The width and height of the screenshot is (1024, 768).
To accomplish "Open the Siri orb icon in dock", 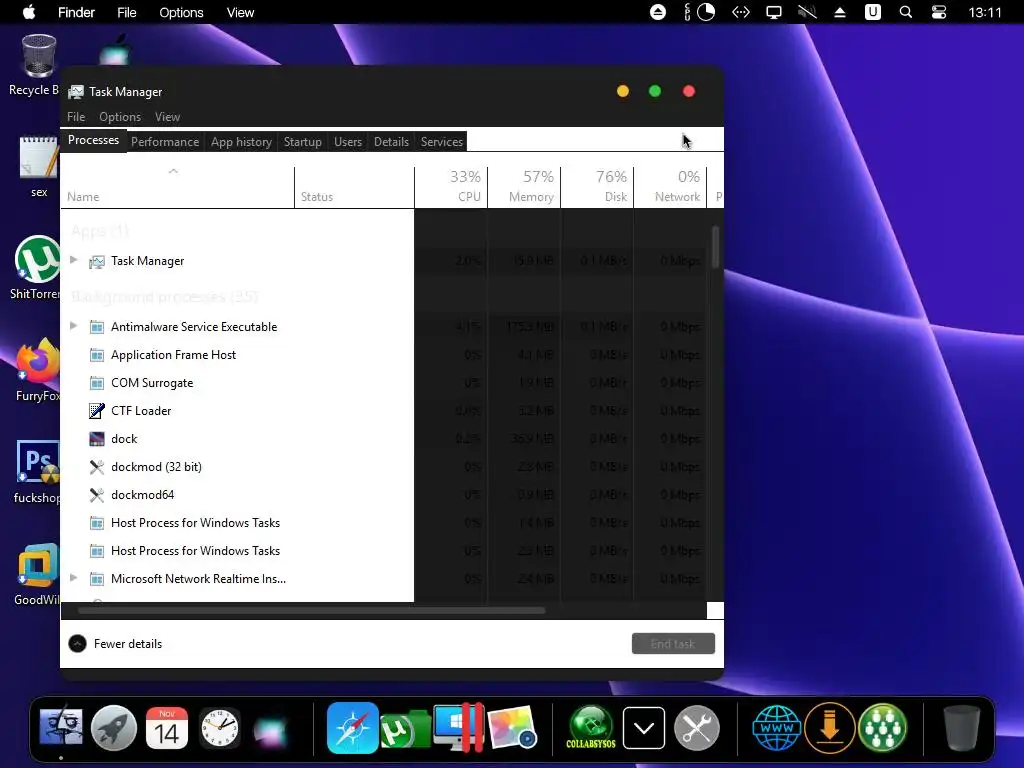I will point(270,731).
